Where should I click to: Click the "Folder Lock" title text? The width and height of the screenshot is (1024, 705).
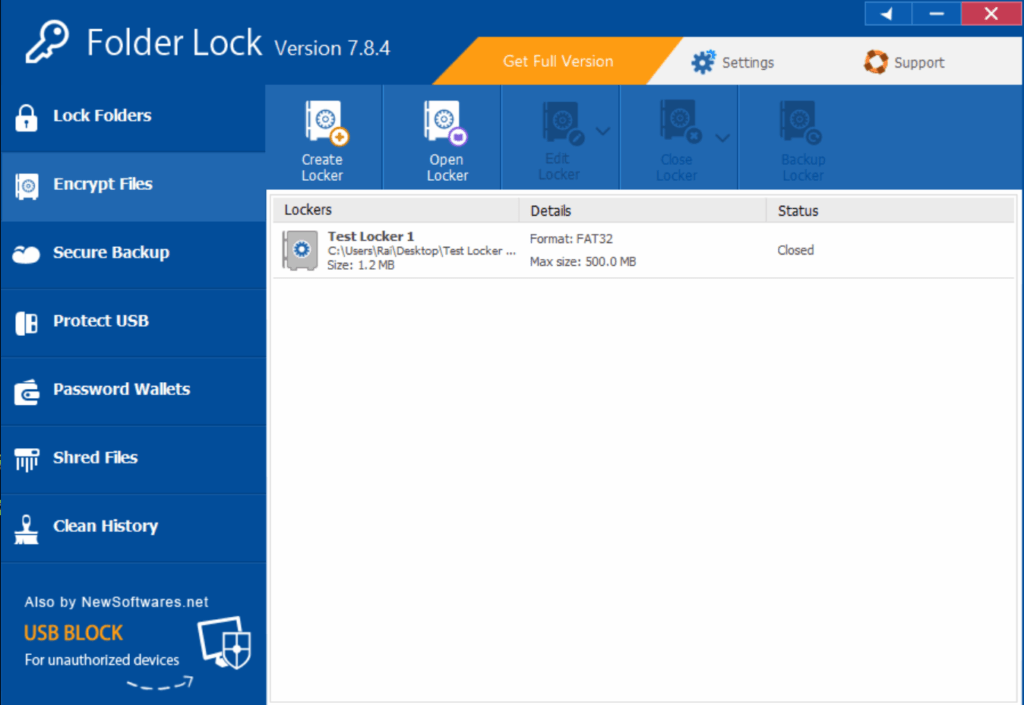point(174,43)
